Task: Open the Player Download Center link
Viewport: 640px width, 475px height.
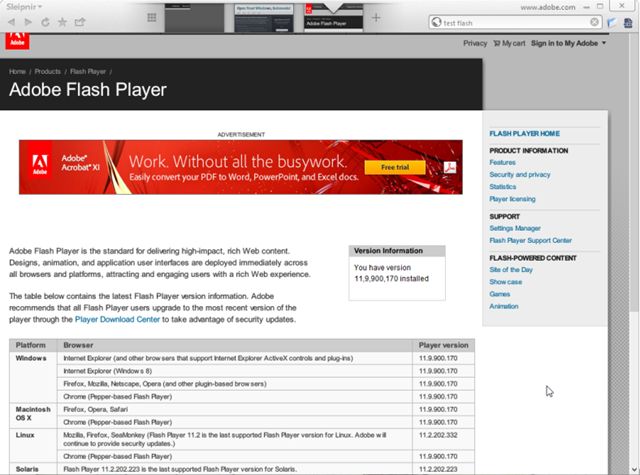Action: 117,320
